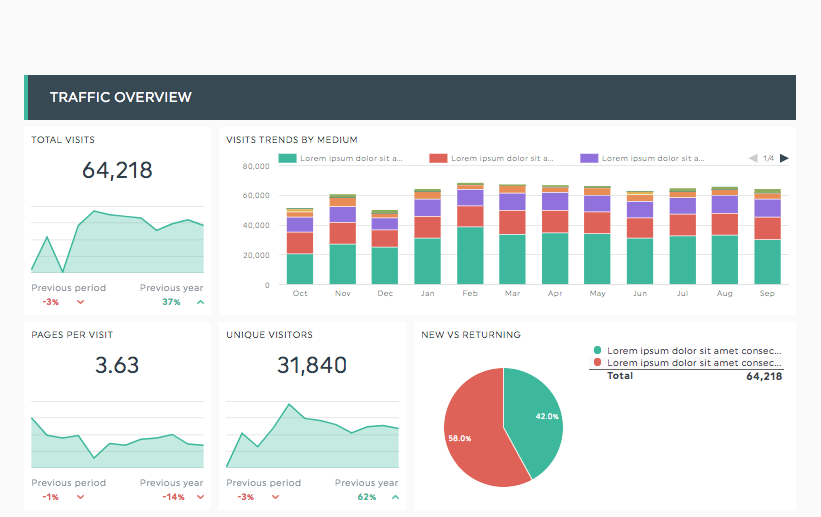Click down chevron under Unique Visitors previous period
The width and height of the screenshot is (821, 517).
(x=276, y=497)
